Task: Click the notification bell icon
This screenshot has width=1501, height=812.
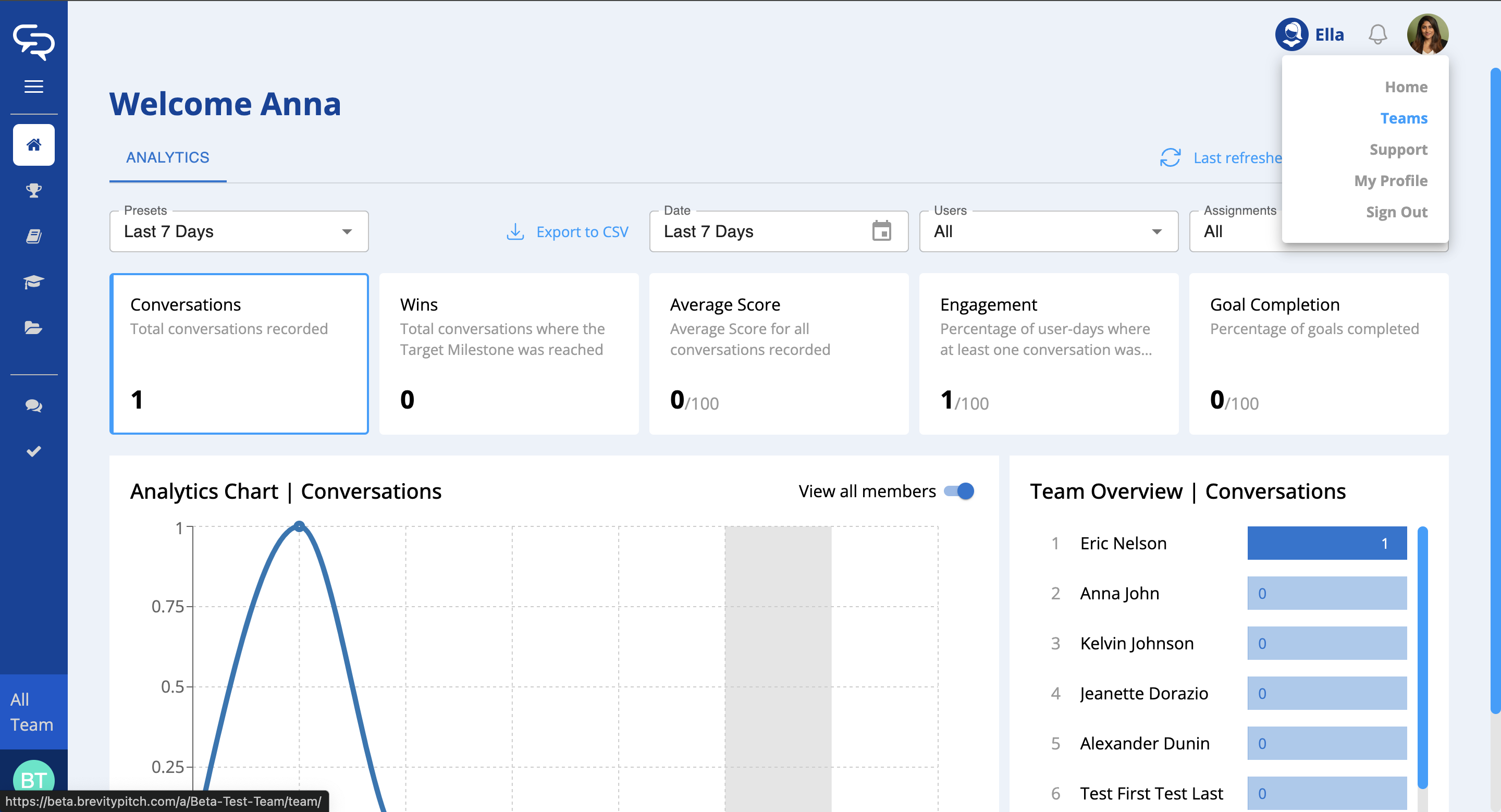Action: coord(1377,35)
